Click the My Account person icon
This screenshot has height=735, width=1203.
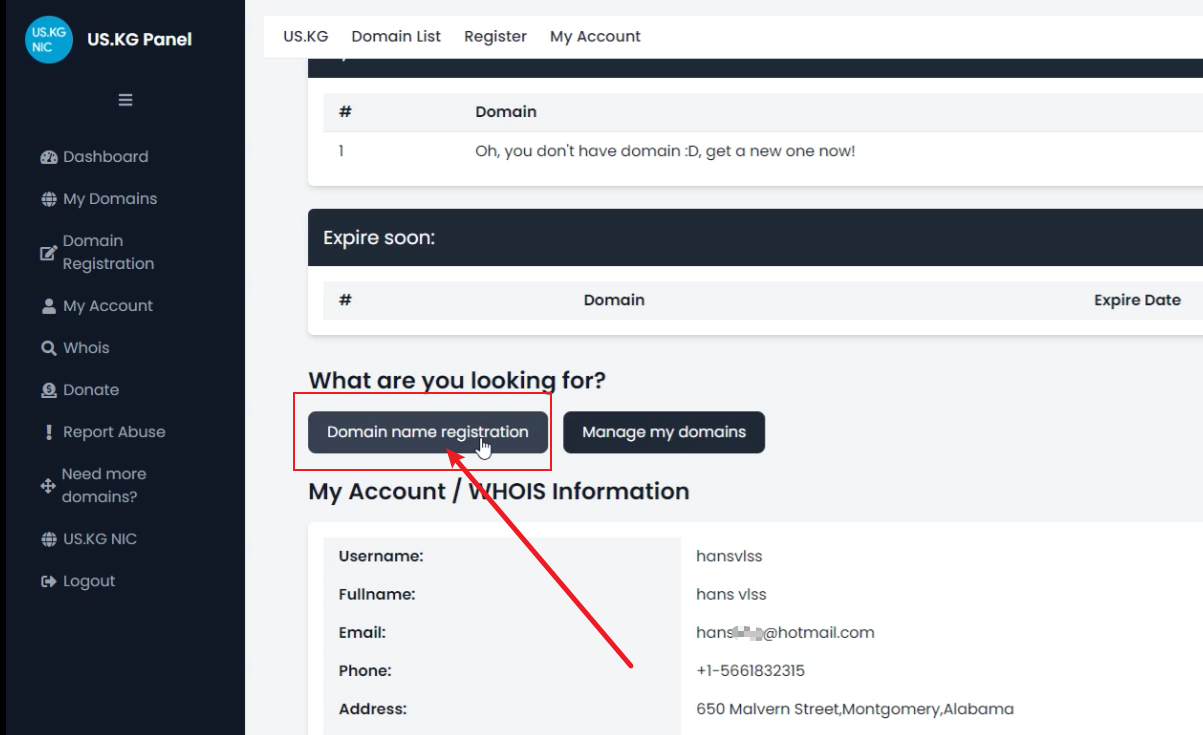(x=49, y=306)
